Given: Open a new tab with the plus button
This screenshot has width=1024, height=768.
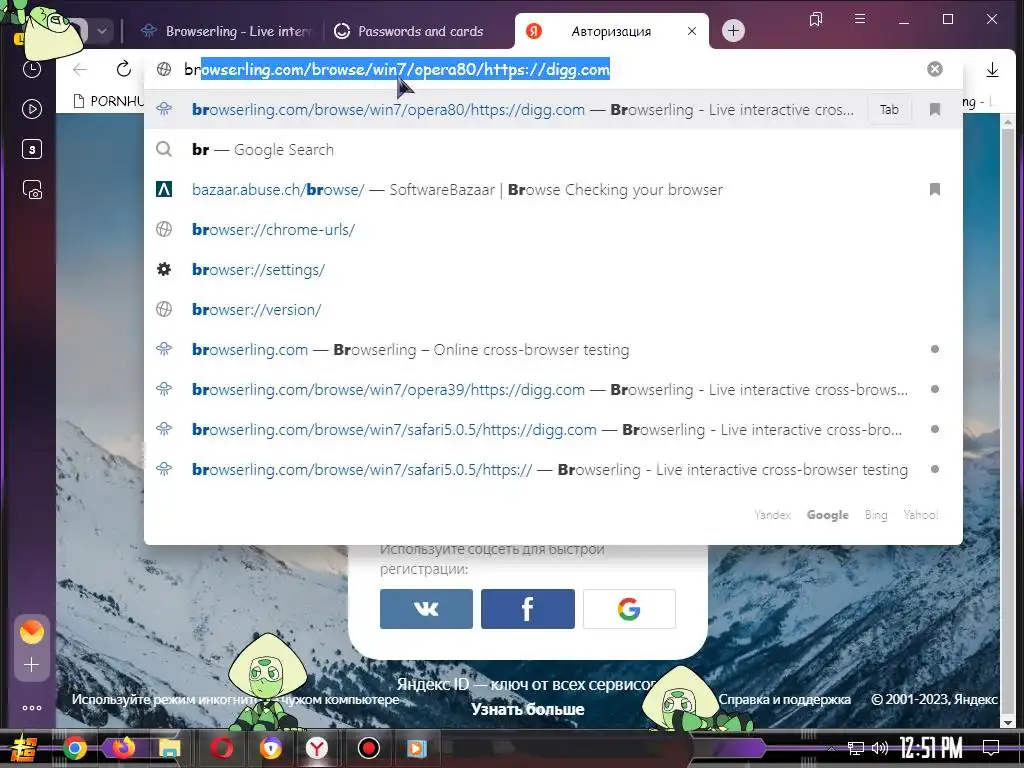Looking at the screenshot, I should 733,31.
